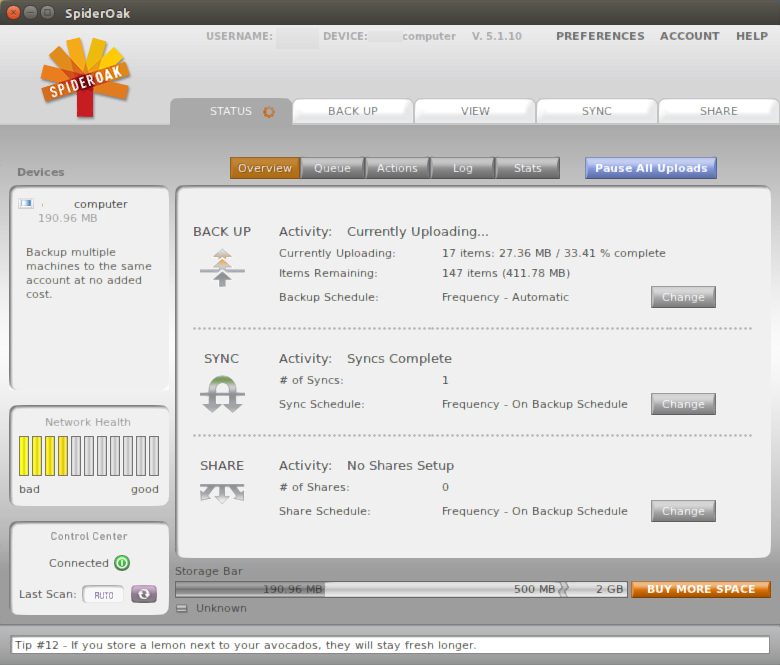The height and width of the screenshot is (665, 780).
Task: Click the spinning gear on Status tab
Action: (268, 112)
